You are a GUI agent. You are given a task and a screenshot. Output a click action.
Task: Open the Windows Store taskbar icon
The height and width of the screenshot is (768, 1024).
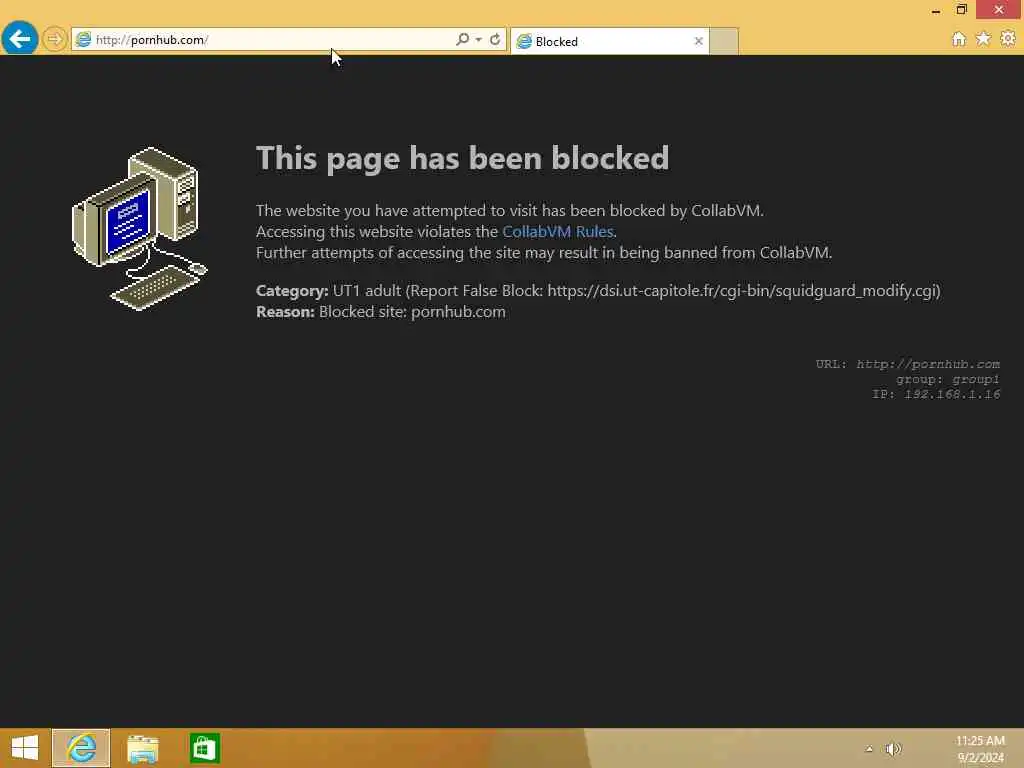point(204,748)
